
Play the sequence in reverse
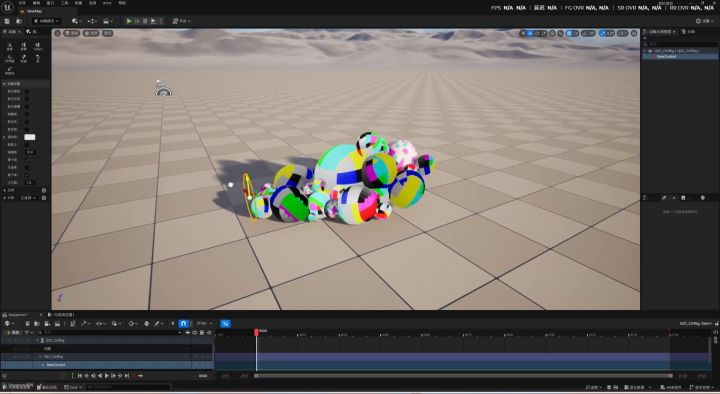click(x=100, y=376)
